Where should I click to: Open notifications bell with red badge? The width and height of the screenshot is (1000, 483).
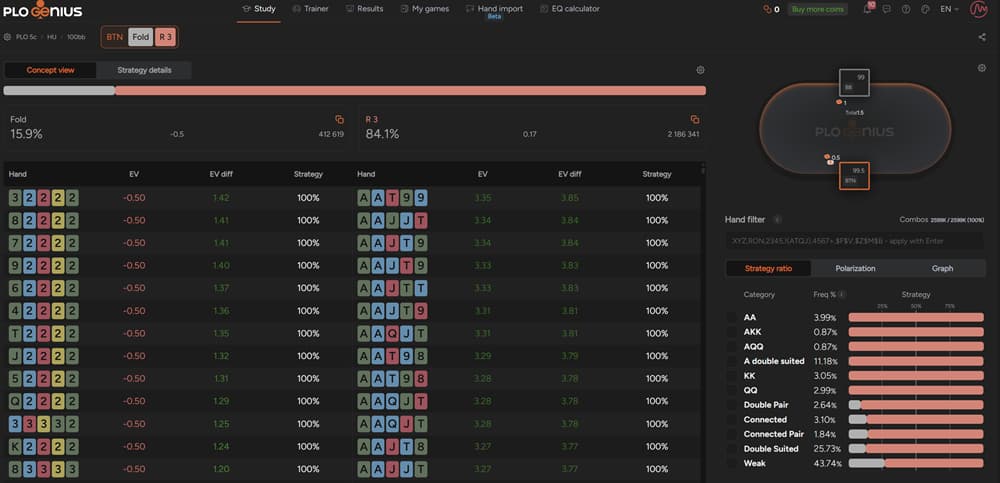868,9
